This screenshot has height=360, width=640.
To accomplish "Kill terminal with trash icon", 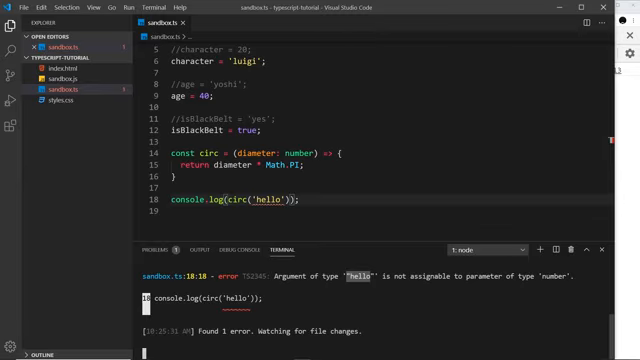I will (571, 249).
